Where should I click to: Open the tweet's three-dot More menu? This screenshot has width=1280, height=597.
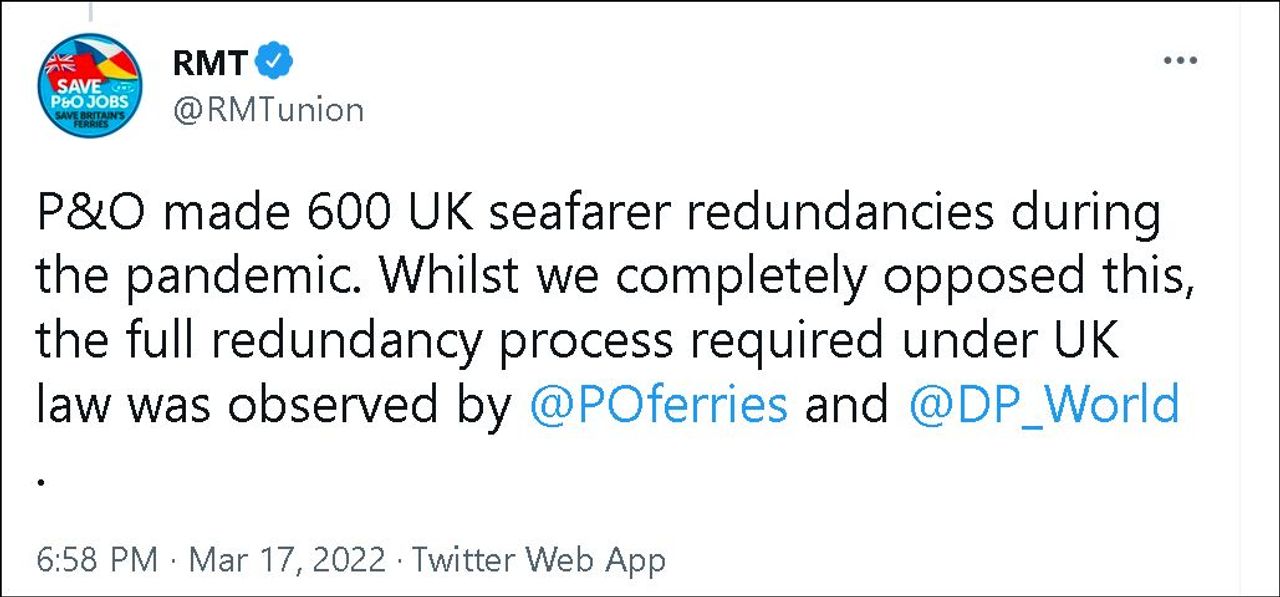coord(1180,62)
